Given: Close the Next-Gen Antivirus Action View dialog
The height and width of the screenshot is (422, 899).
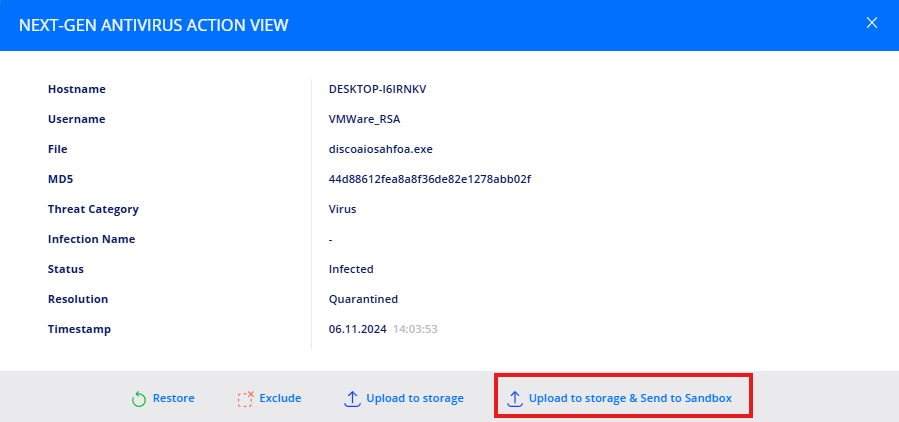Looking at the screenshot, I should [x=872, y=23].
